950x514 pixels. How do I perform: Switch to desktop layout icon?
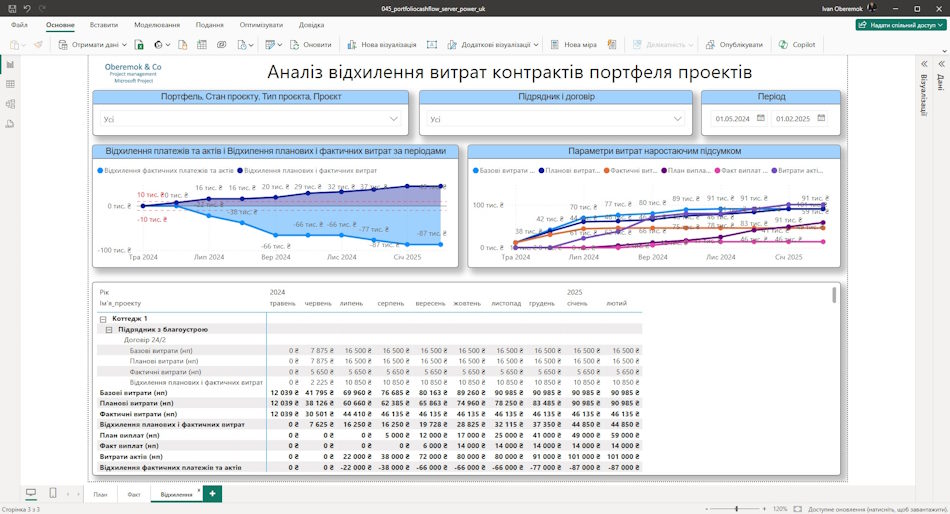pos(31,493)
